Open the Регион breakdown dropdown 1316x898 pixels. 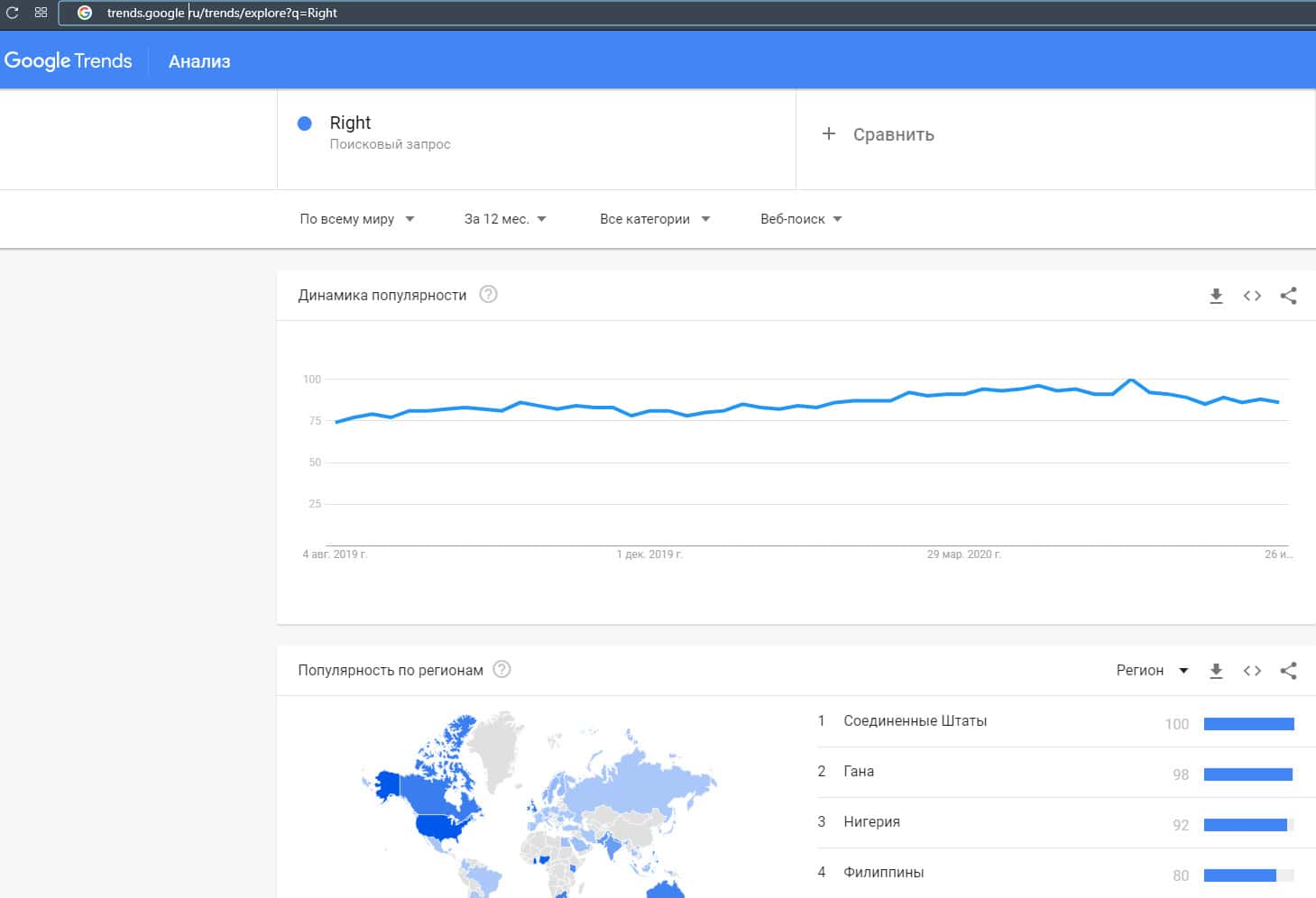(1152, 671)
